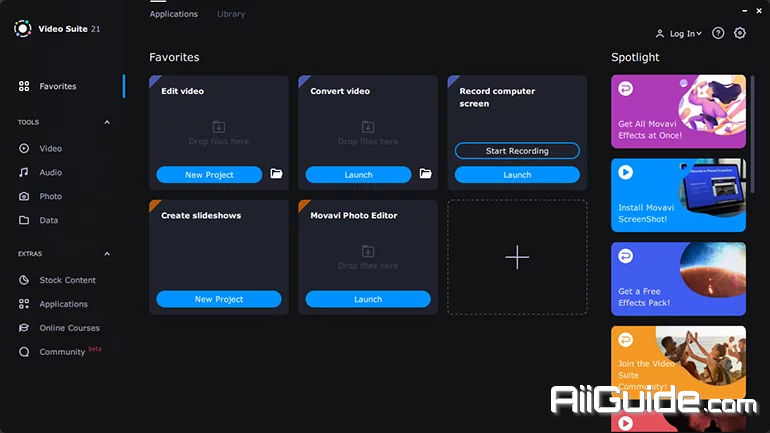Click the Video Suite logo icon
This screenshot has width=770, height=433.
click(23, 29)
